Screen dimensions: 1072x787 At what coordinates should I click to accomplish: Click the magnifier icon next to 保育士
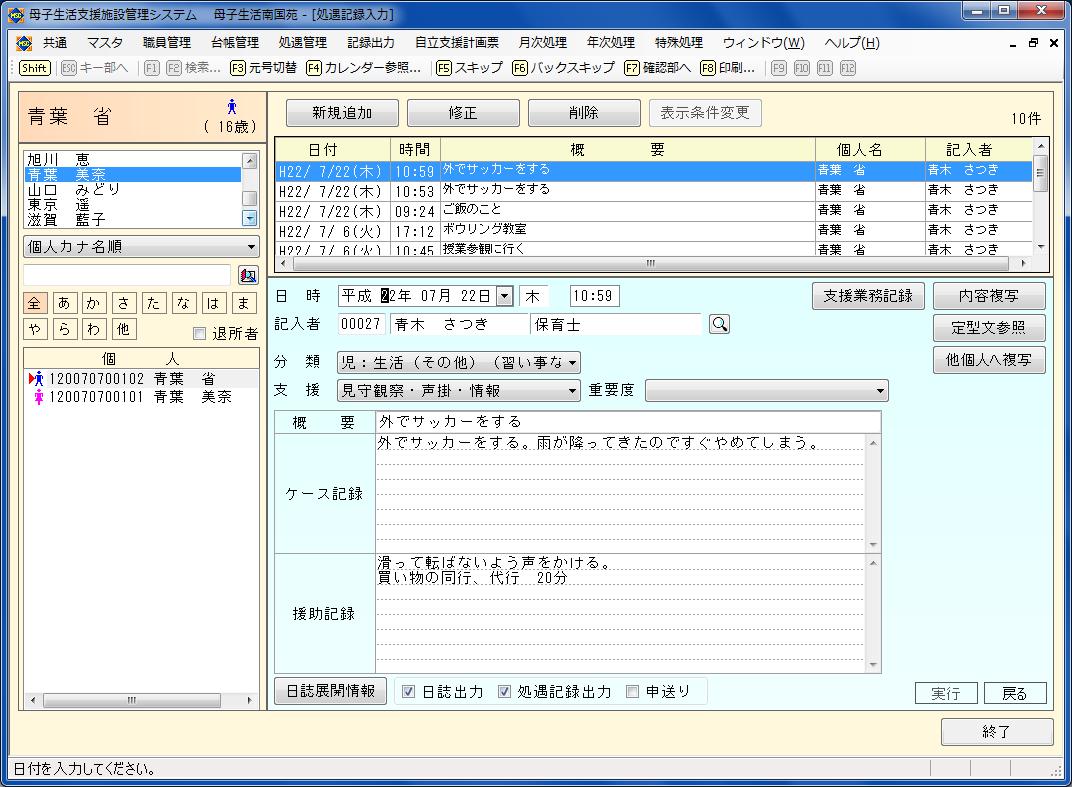(720, 324)
